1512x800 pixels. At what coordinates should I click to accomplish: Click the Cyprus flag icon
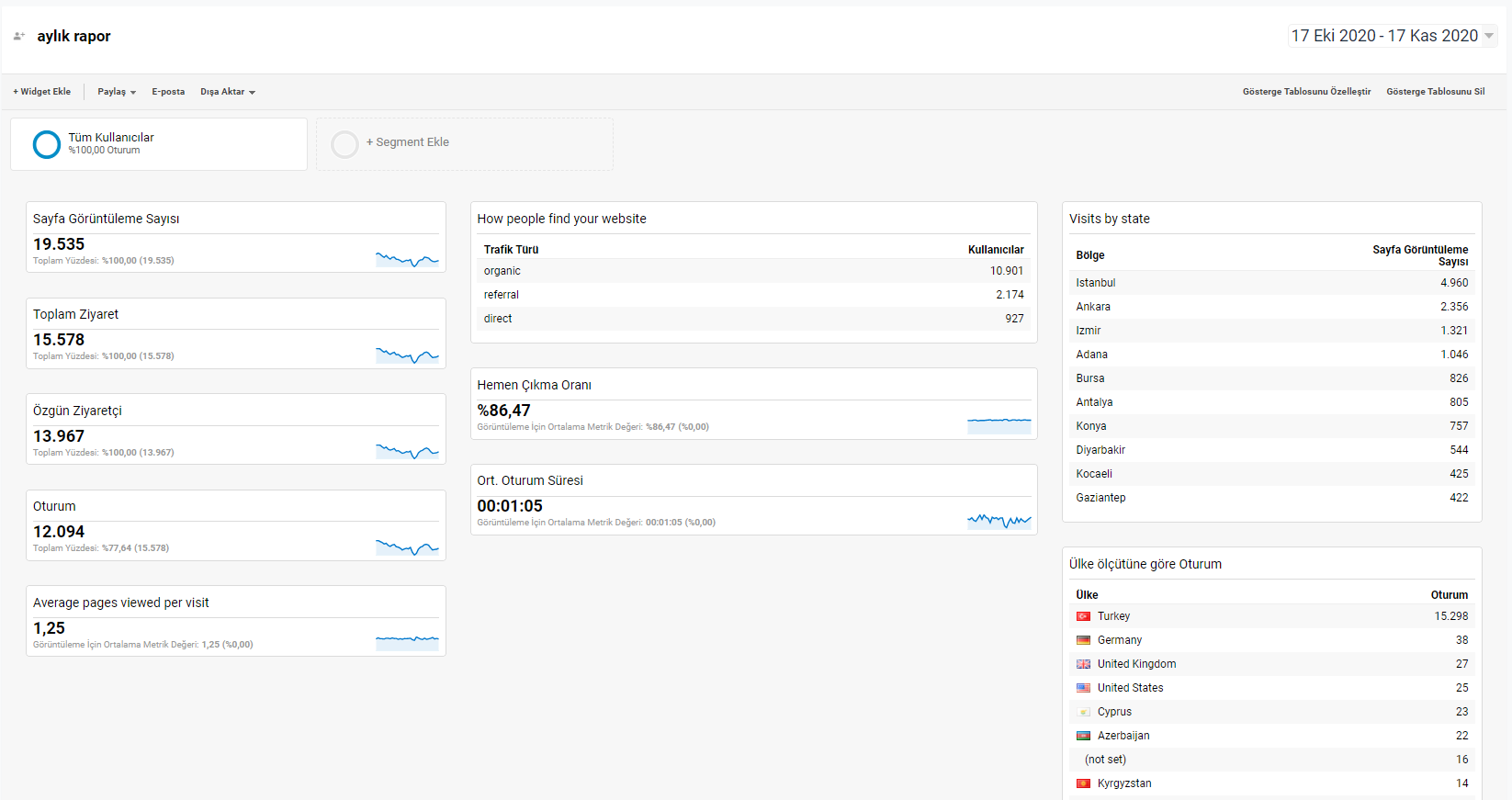[1084, 712]
